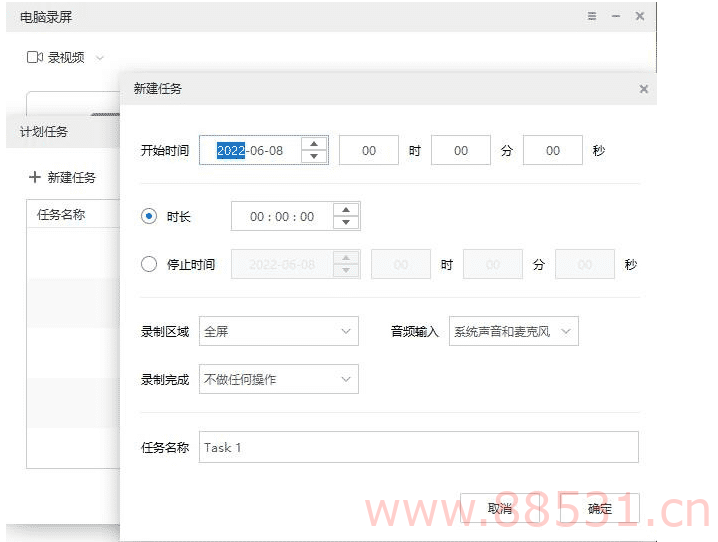Minimize the 电脑录屏 main window
Viewport: 718px width, 542px height.
(x=616, y=16)
